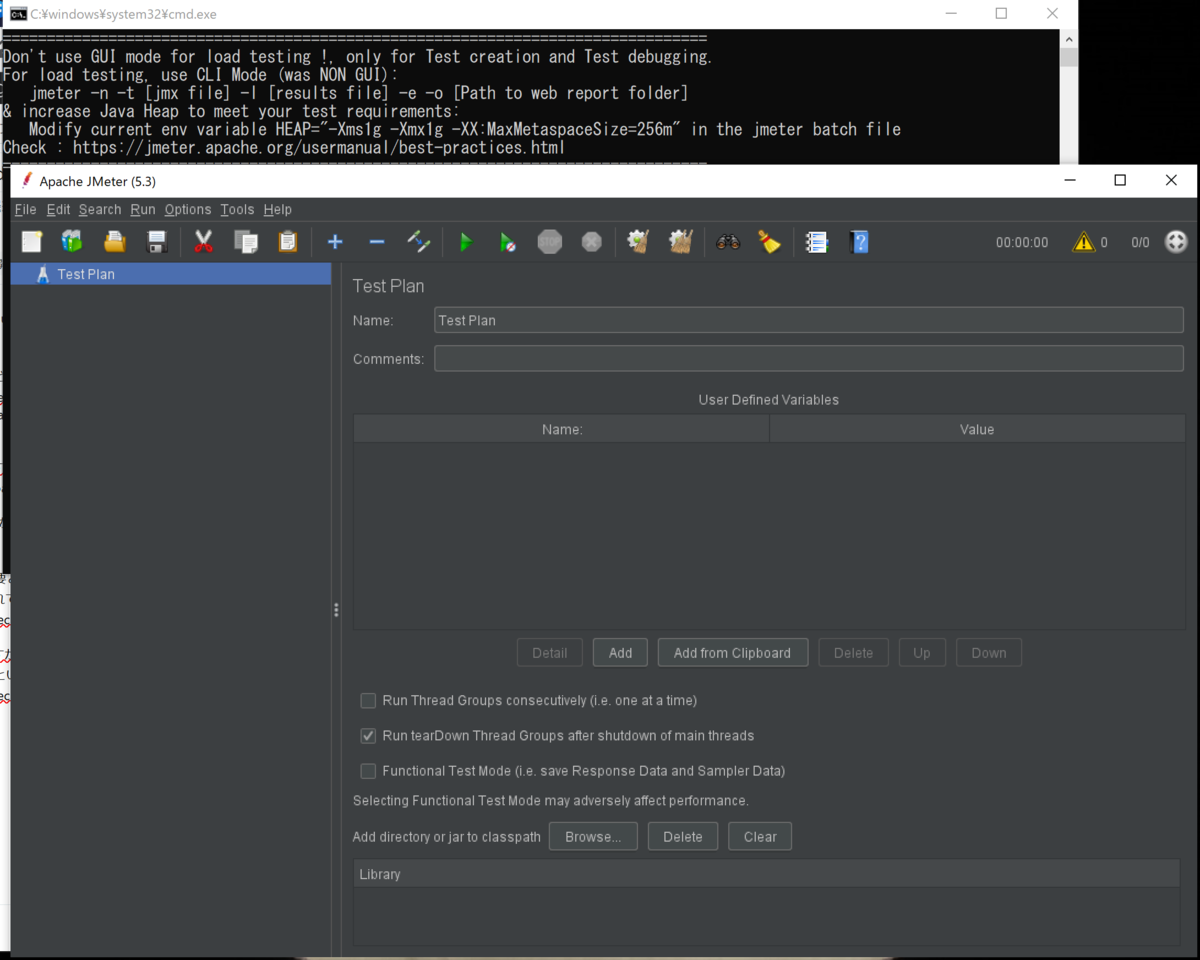
Task: Clear all results with double broom icon
Action: 681,242
